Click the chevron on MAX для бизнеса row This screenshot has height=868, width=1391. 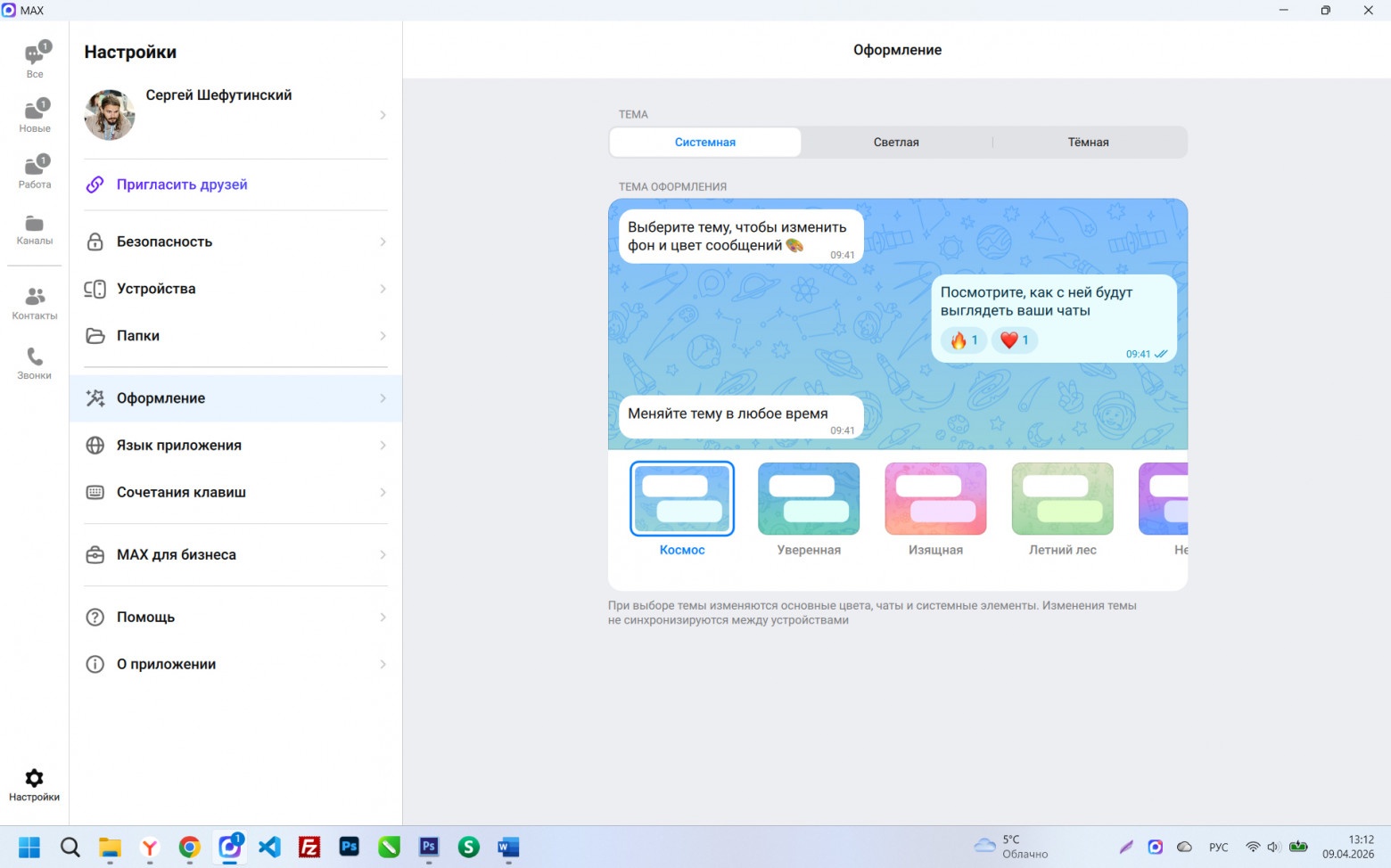point(383,554)
